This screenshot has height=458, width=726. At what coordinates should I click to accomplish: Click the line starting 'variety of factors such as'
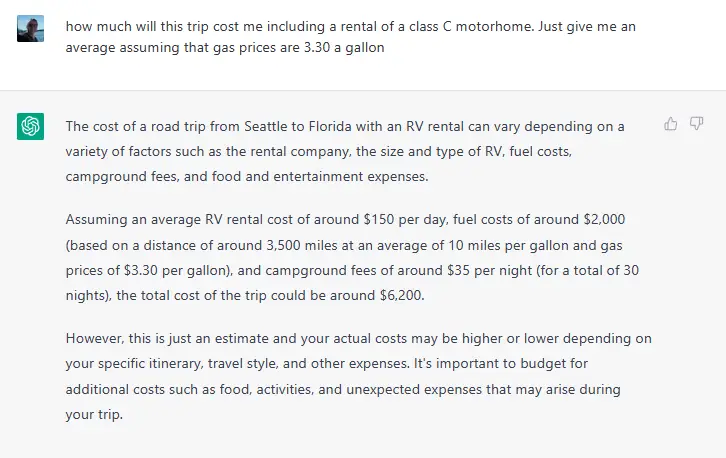point(319,151)
